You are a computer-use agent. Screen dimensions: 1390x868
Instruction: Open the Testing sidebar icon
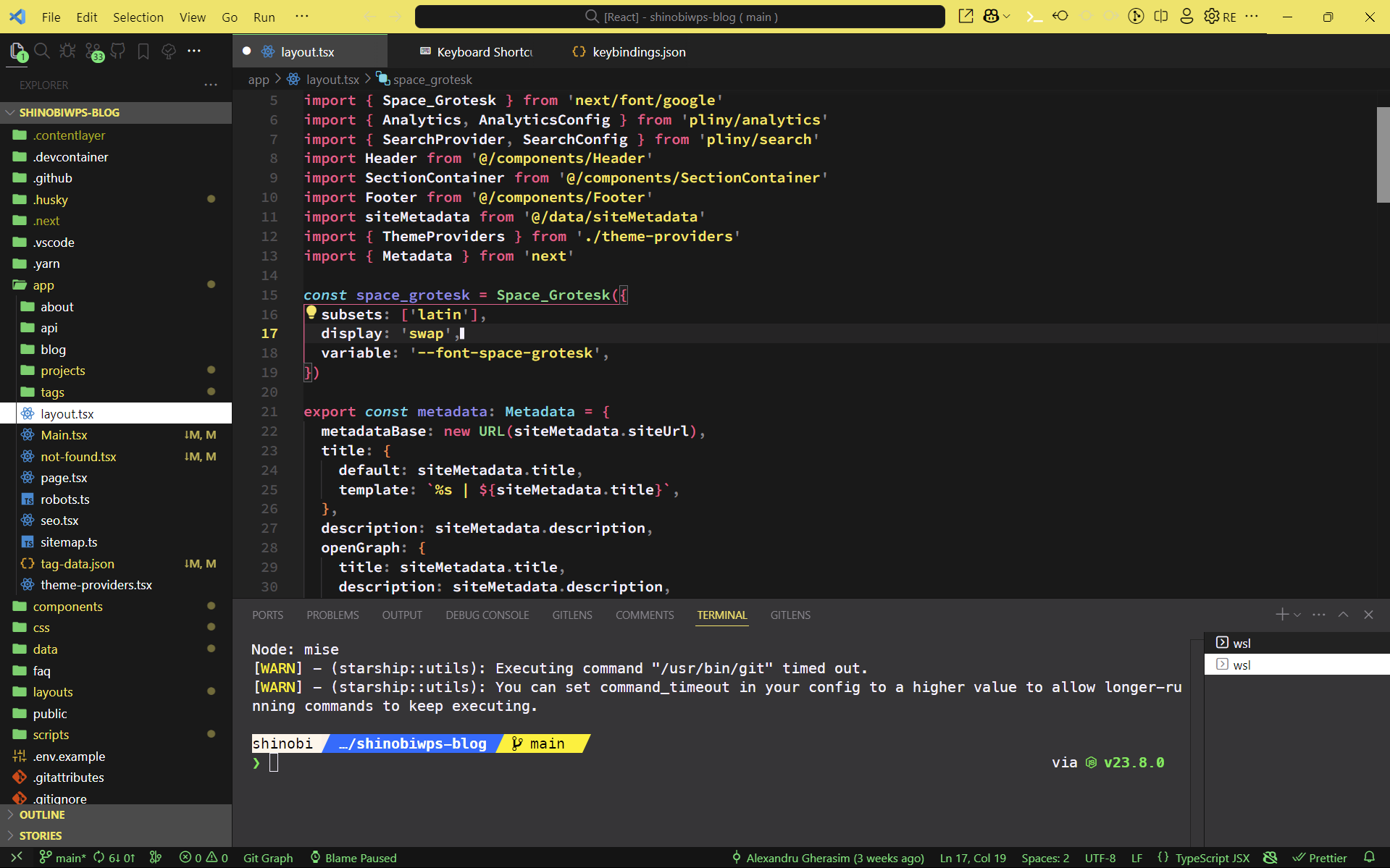click(168, 51)
